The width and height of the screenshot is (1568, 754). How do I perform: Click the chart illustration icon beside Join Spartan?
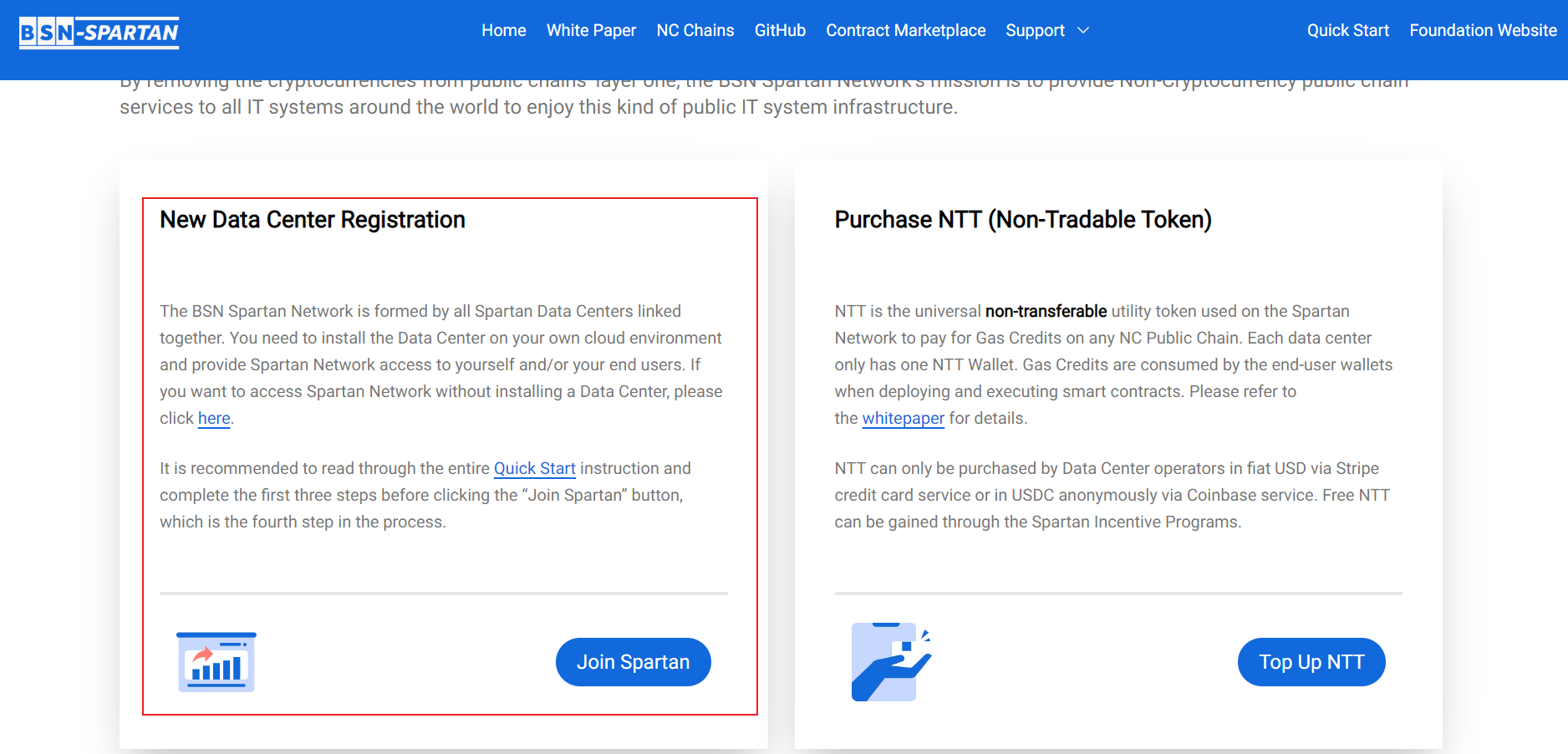tap(216, 662)
